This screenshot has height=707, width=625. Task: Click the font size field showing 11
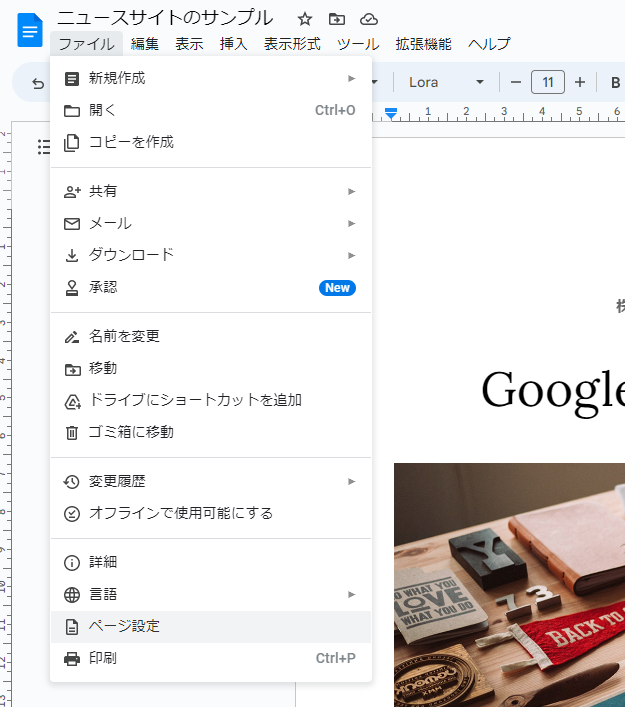tap(548, 83)
